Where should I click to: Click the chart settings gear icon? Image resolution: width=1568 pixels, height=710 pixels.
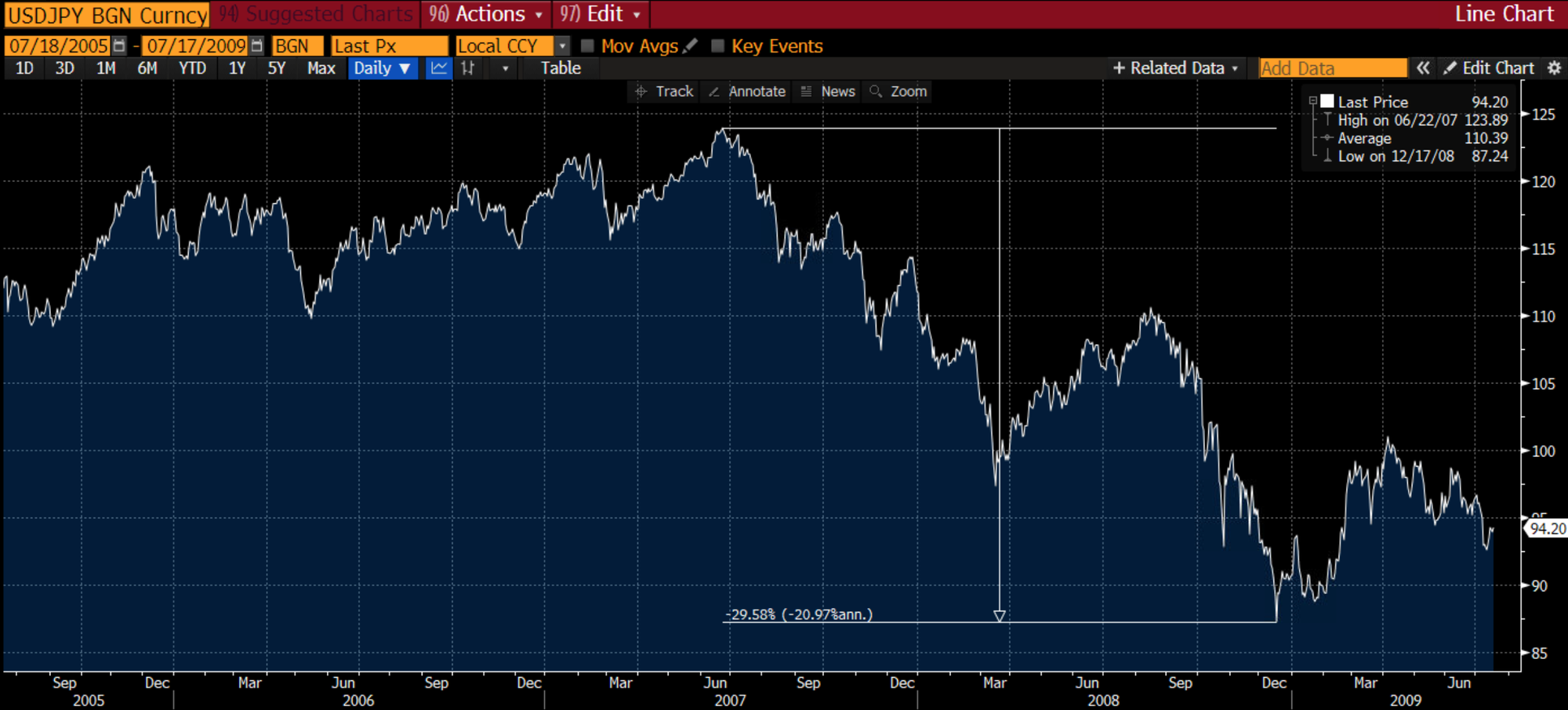[x=1554, y=68]
